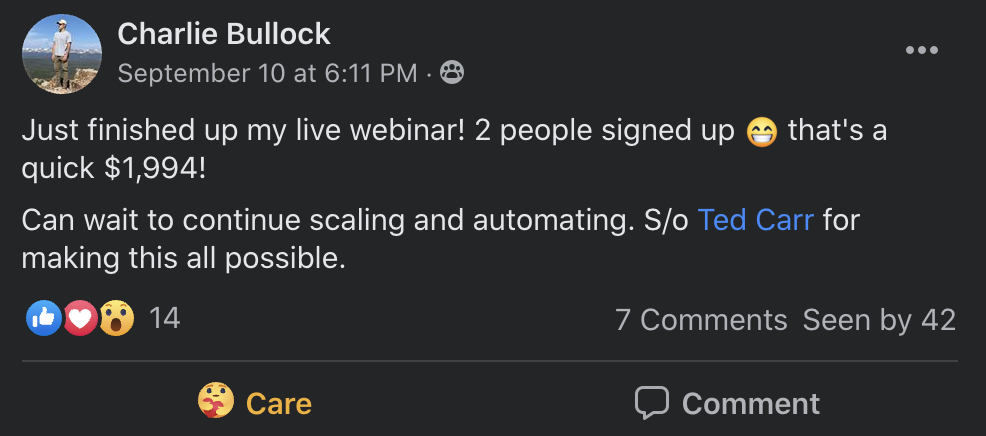
Task: Click the Wow face reaction icon
Action: tap(116, 318)
